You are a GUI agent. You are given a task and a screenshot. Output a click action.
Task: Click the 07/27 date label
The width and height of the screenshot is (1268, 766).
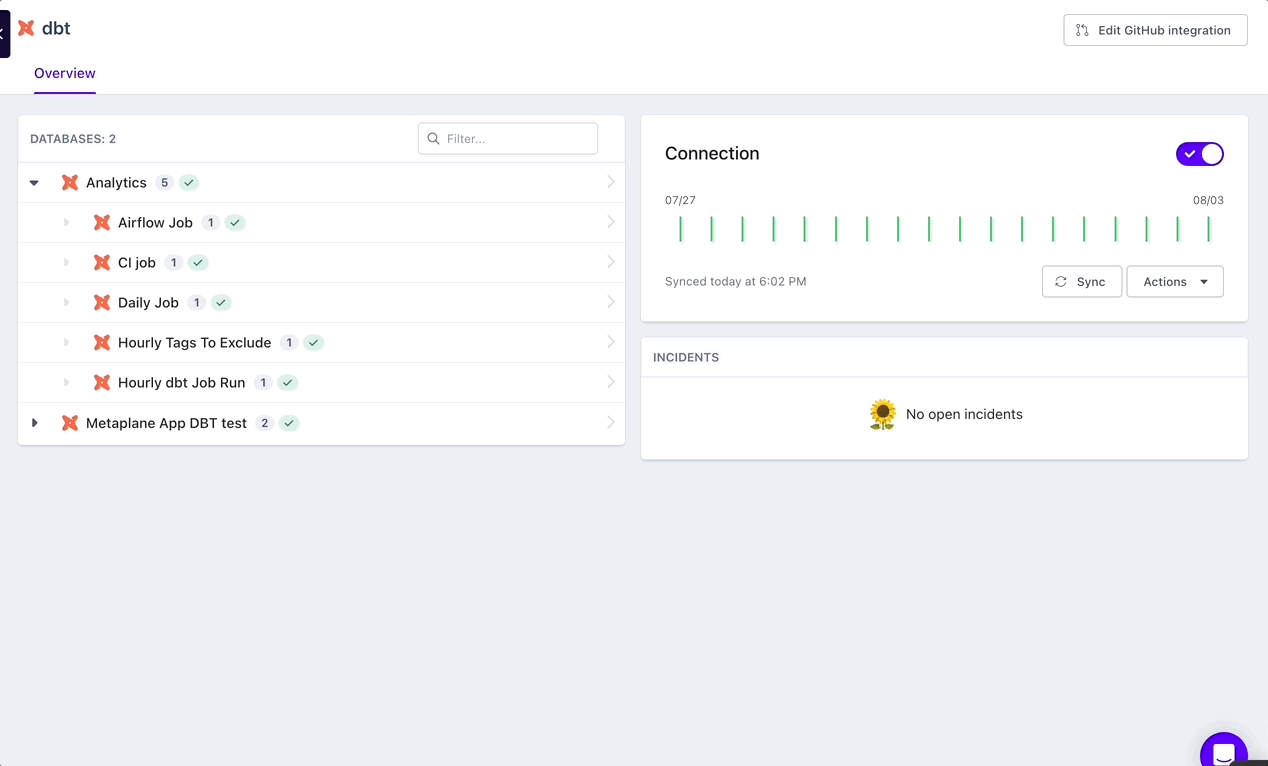tap(680, 200)
